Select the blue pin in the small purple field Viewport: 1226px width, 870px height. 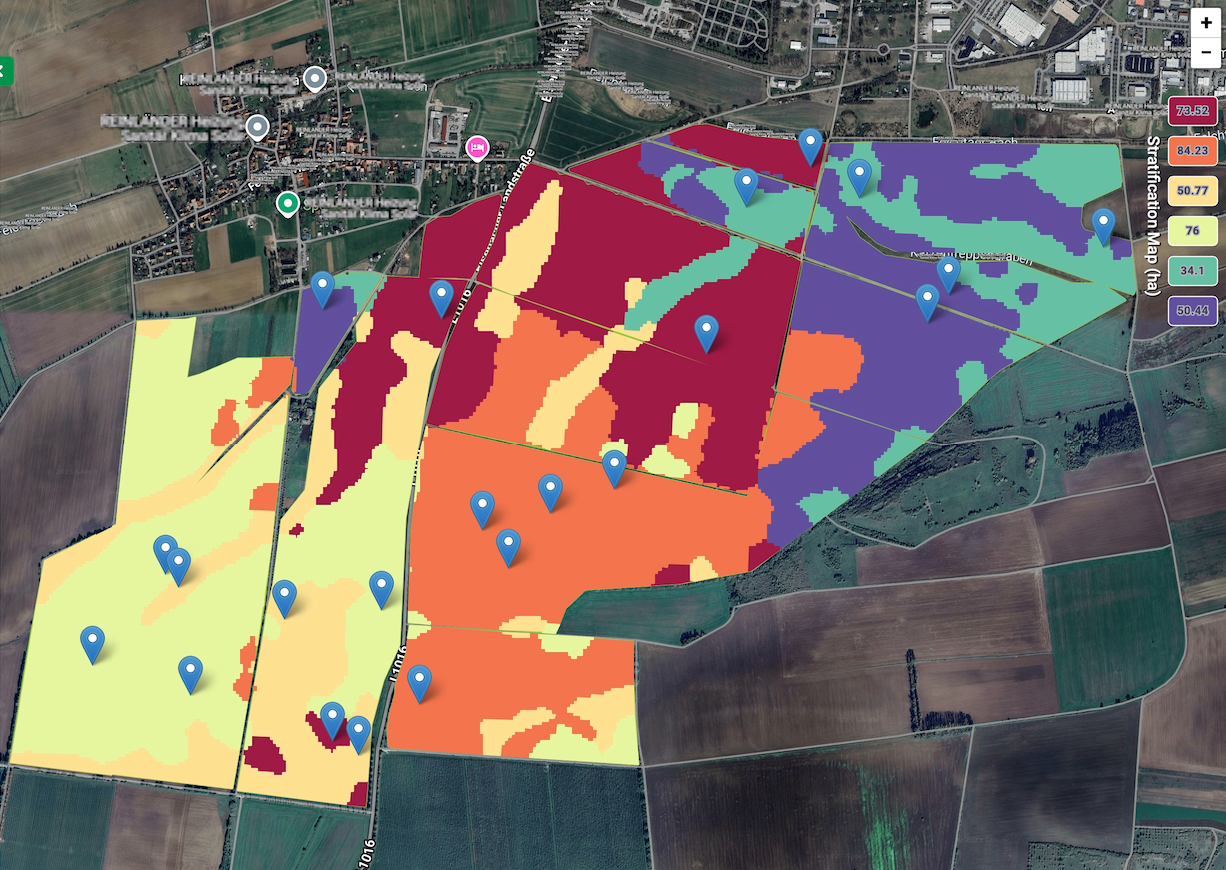pos(322,288)
